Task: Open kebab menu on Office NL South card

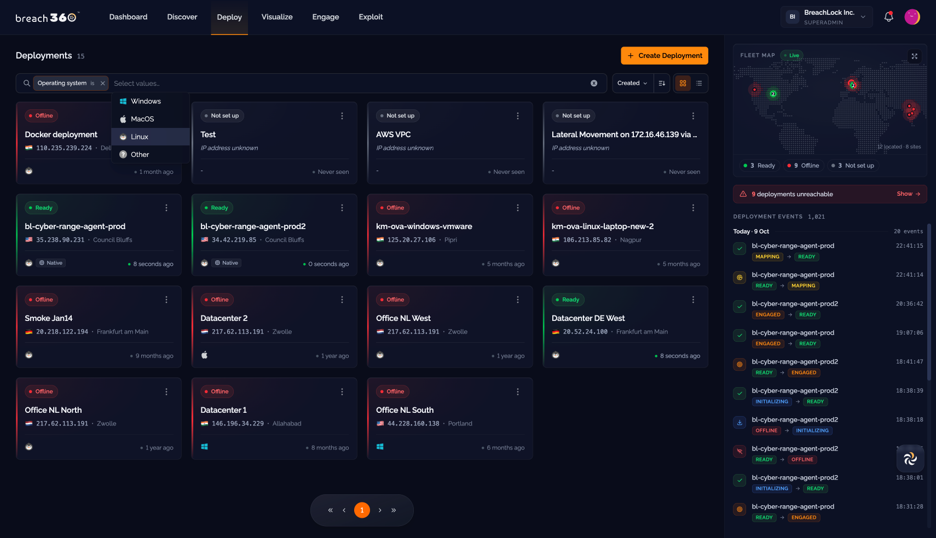Action: click(x=518, y=392)
